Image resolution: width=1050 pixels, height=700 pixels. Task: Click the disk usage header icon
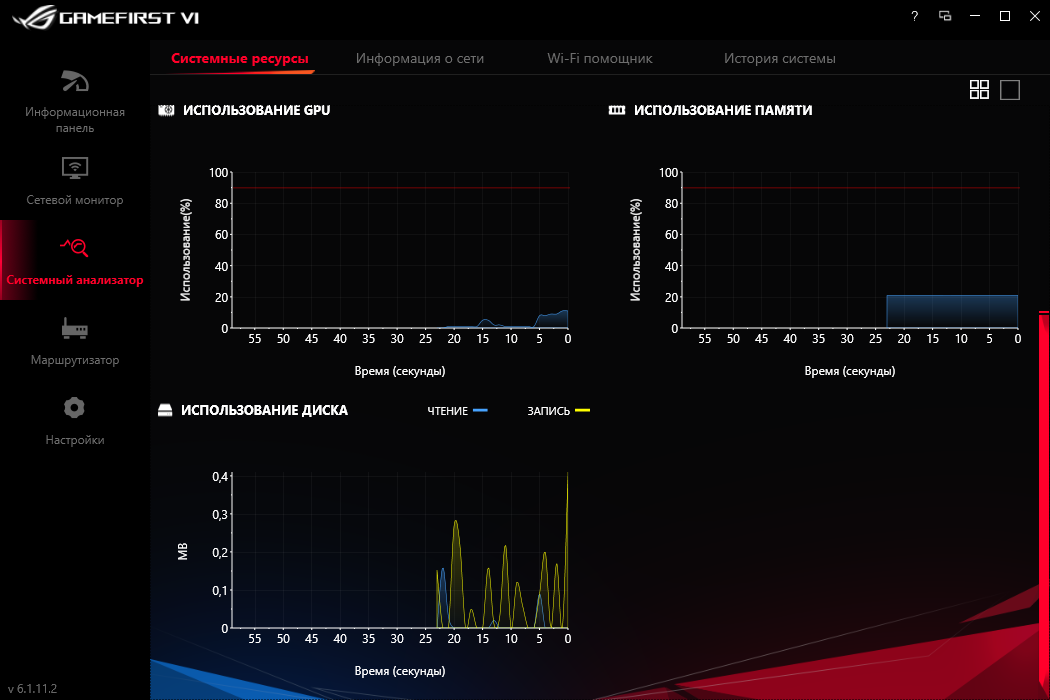165,411
